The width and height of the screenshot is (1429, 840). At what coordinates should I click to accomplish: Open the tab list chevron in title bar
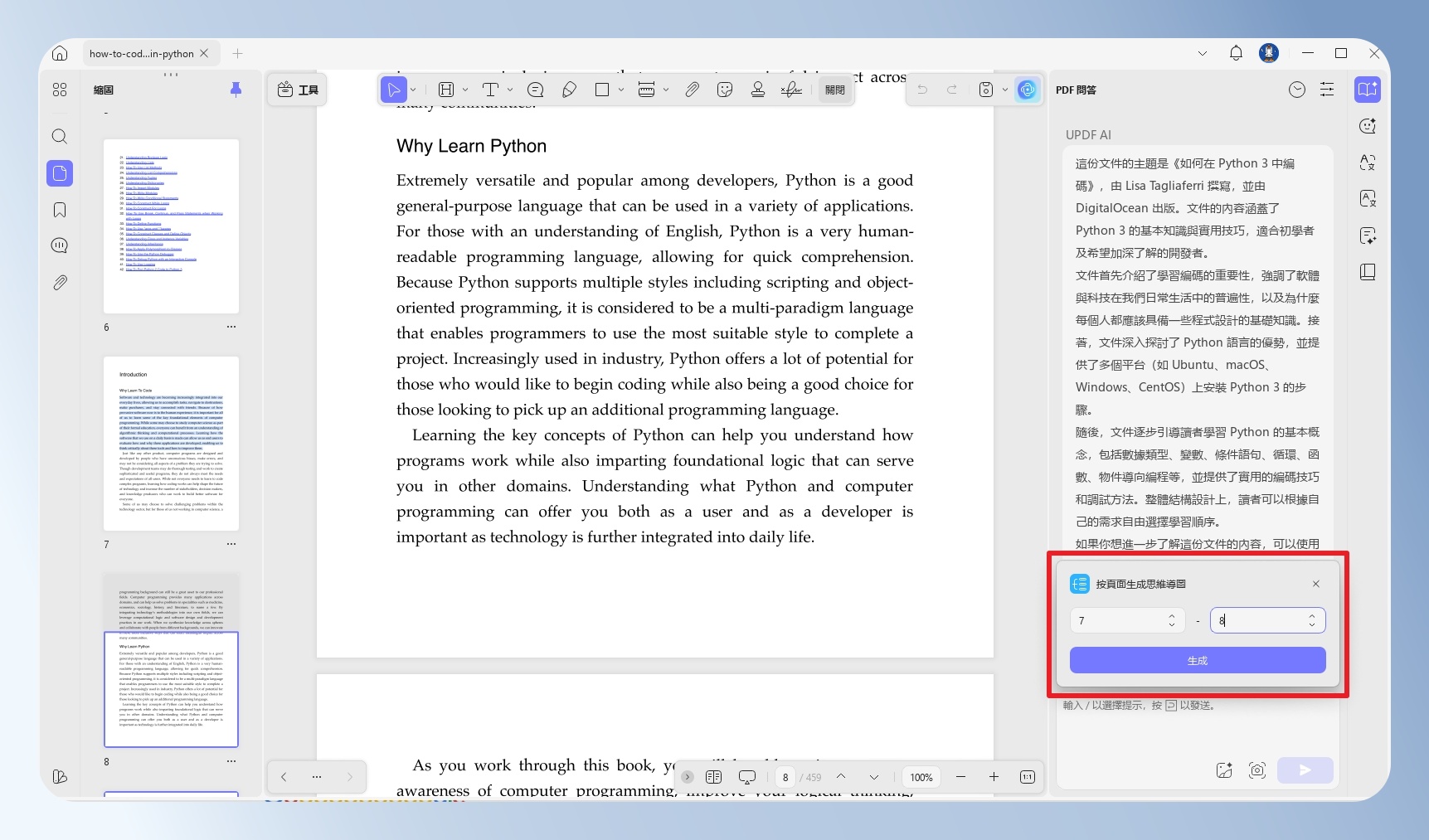[x=1203, y=53]
